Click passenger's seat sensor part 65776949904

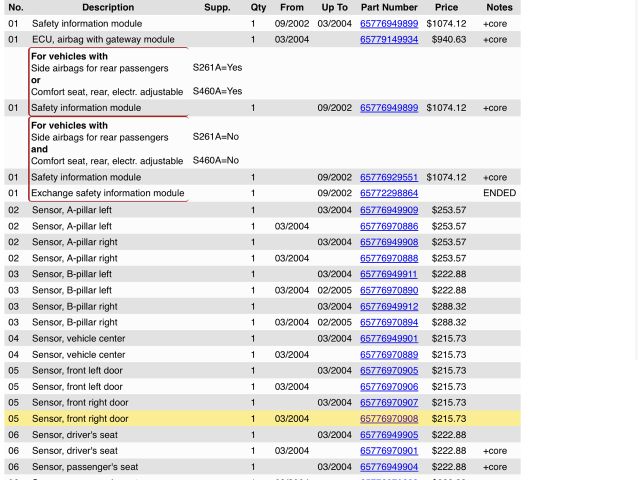point(389,467)
